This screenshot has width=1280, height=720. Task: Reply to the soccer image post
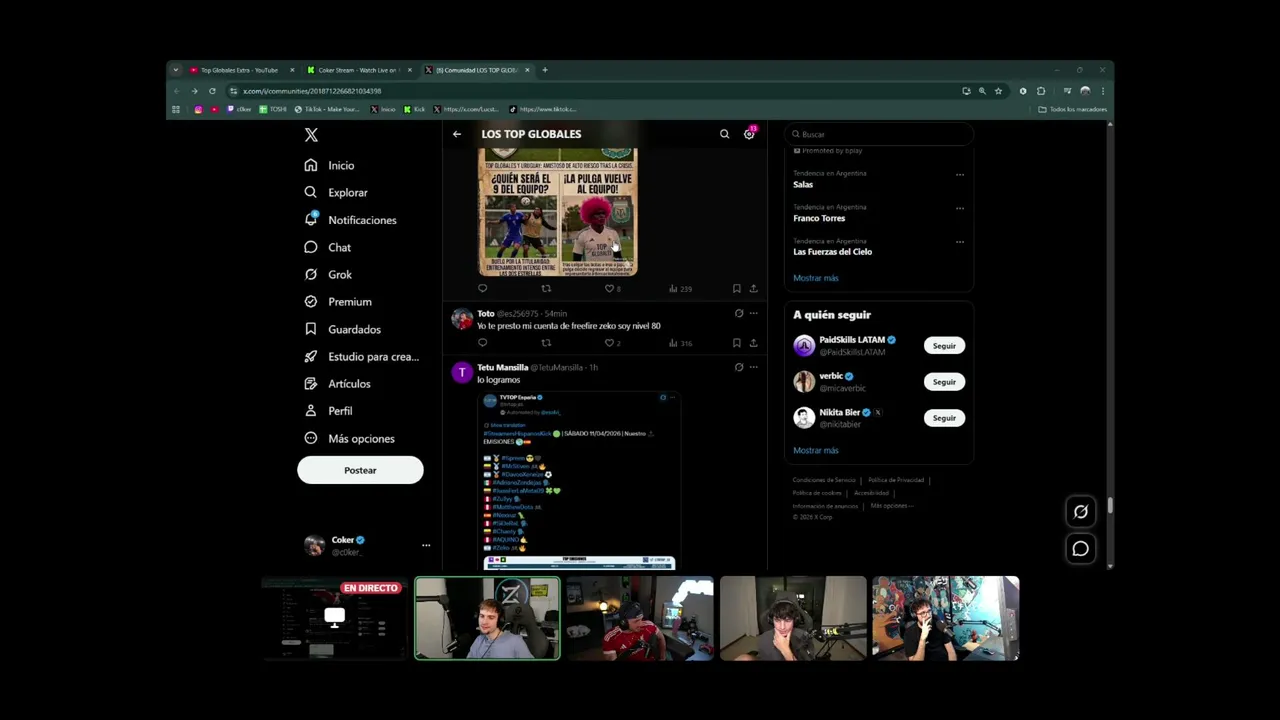point(483,288)
